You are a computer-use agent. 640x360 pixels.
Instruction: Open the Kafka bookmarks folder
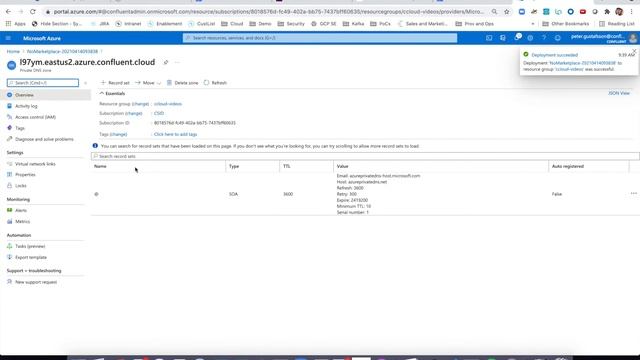point(353,24)
